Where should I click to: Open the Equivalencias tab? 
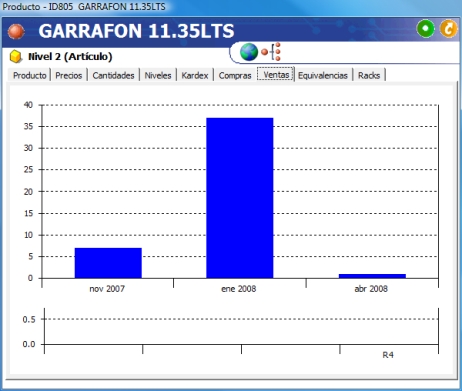[323, 75]
